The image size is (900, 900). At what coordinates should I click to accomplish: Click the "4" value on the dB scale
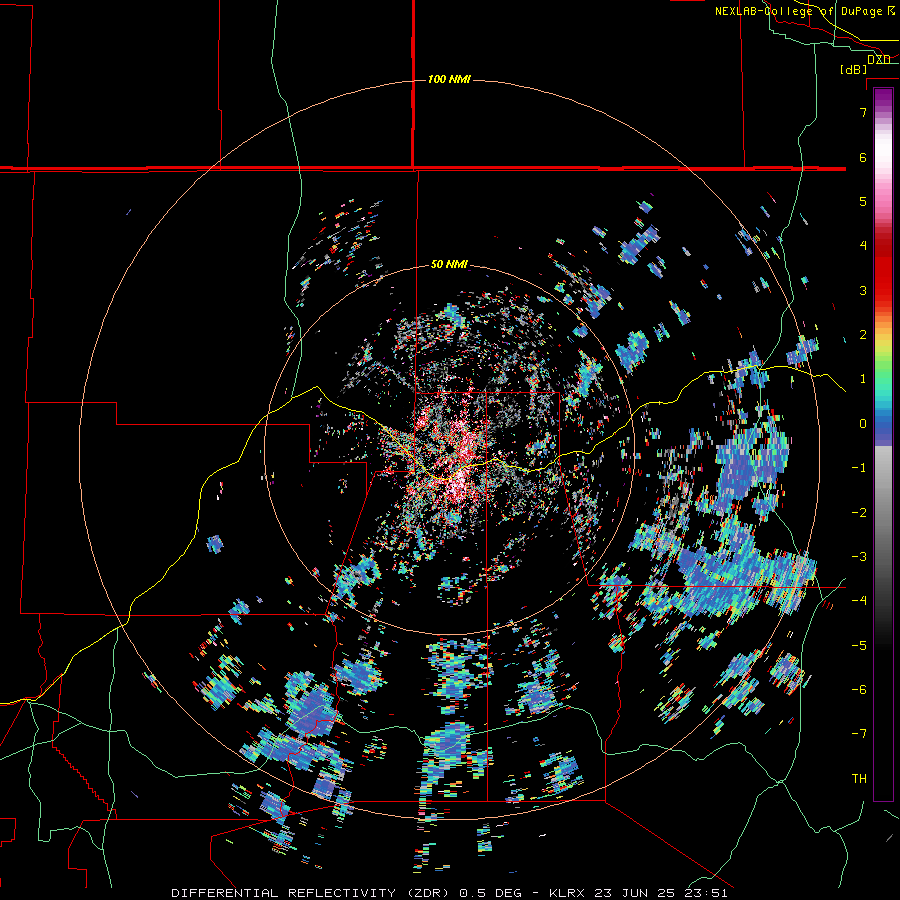point(863,246)
